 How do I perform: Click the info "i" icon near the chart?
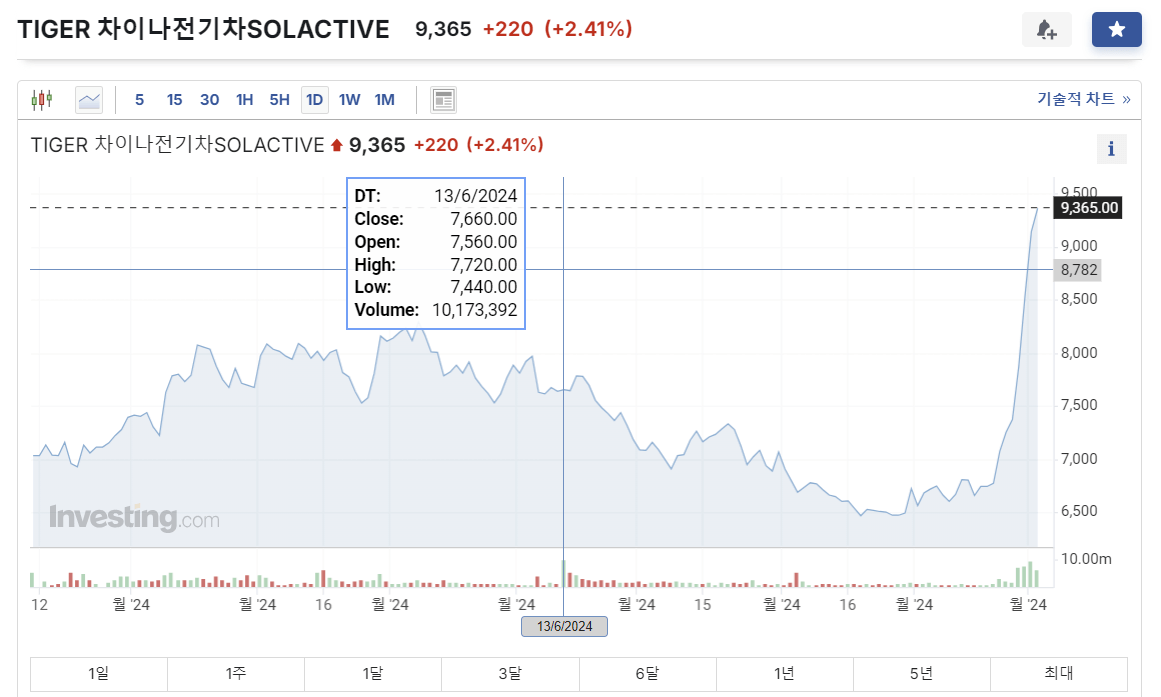1111,148
